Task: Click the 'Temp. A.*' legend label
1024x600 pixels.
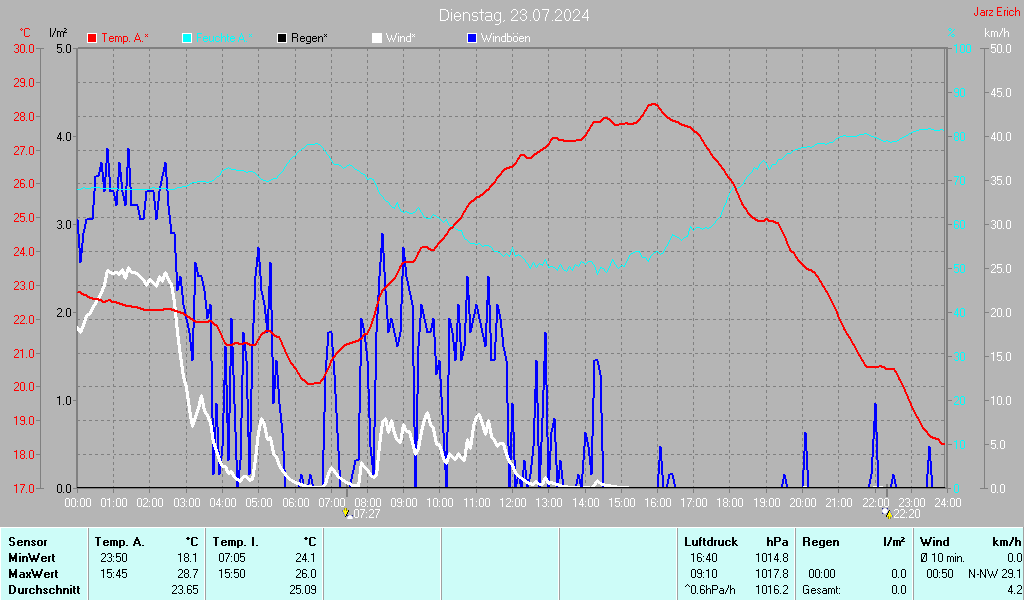Action: pyautogui.click(x=125, y=39)
